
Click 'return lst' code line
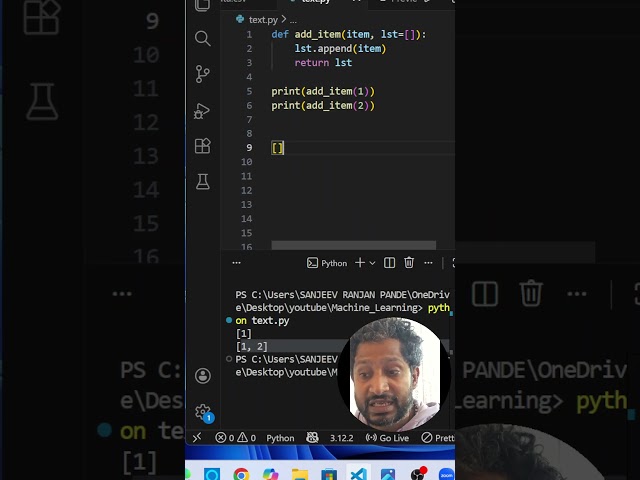pos(323,63)
